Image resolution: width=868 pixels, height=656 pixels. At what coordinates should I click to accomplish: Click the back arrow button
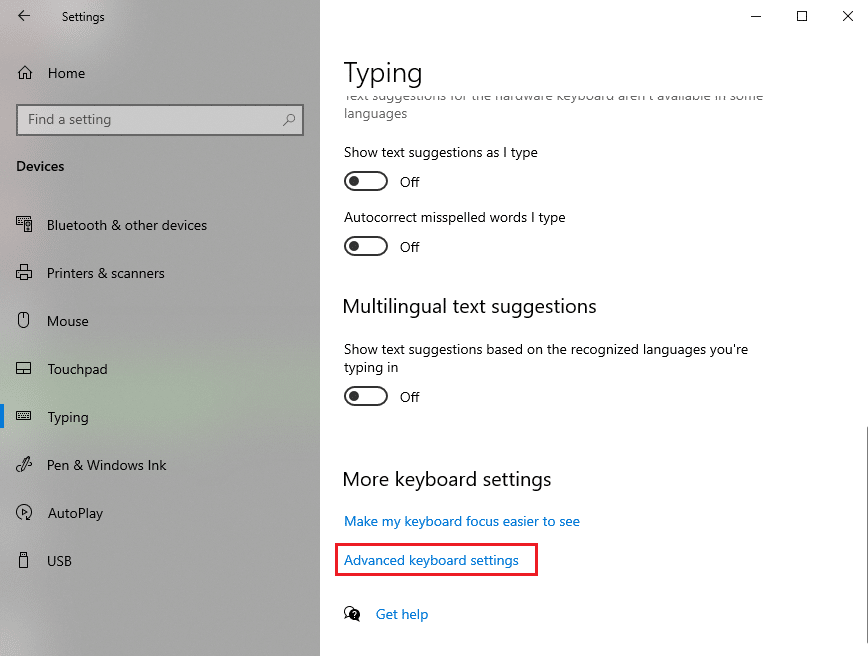23,16
